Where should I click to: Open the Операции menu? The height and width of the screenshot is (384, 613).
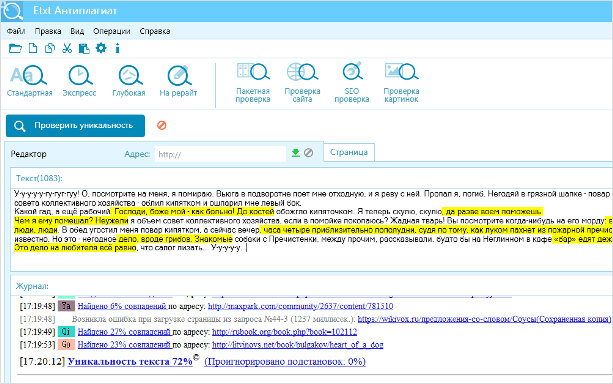[x=111, y=31]
